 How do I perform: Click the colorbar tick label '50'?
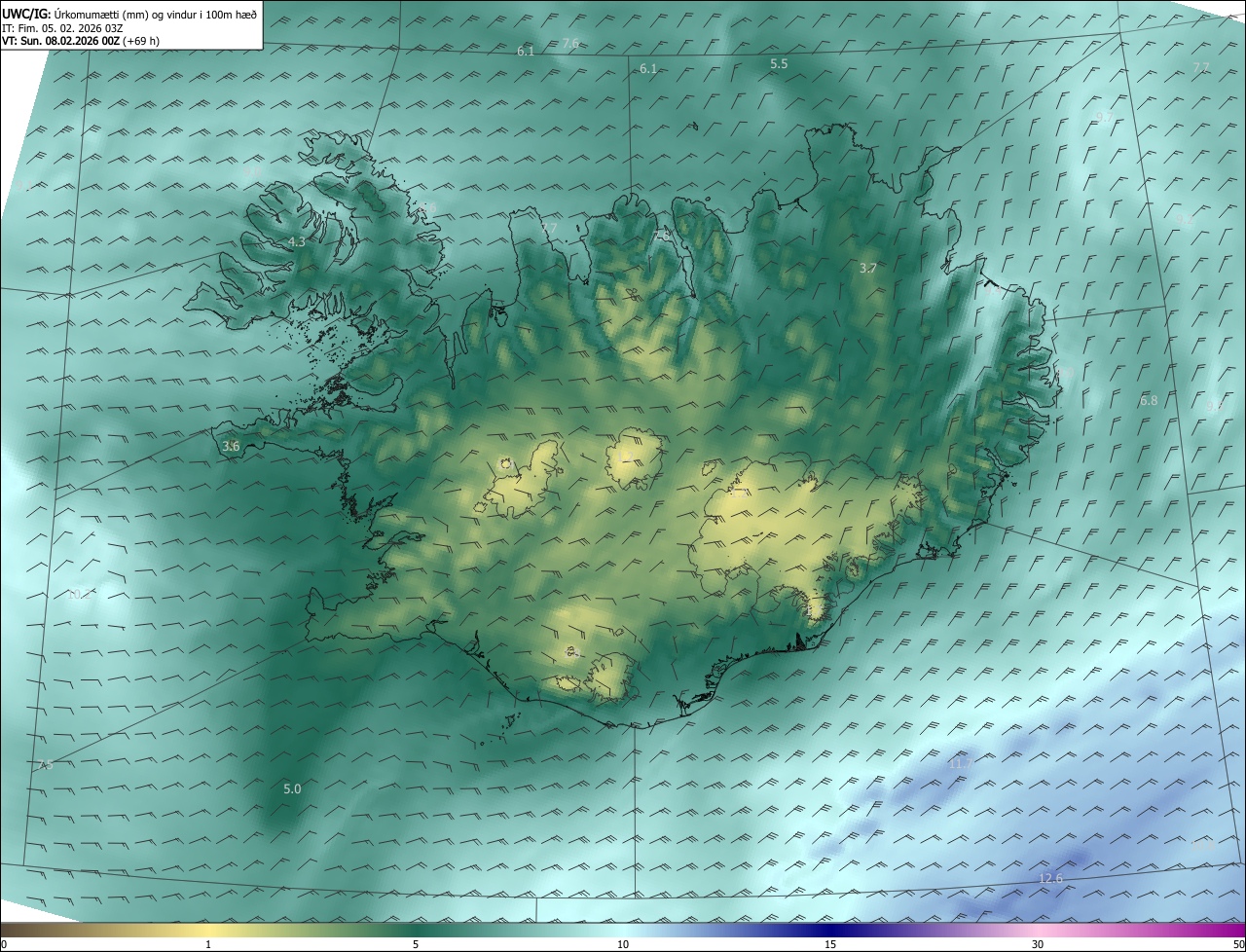coord(1237,945)
